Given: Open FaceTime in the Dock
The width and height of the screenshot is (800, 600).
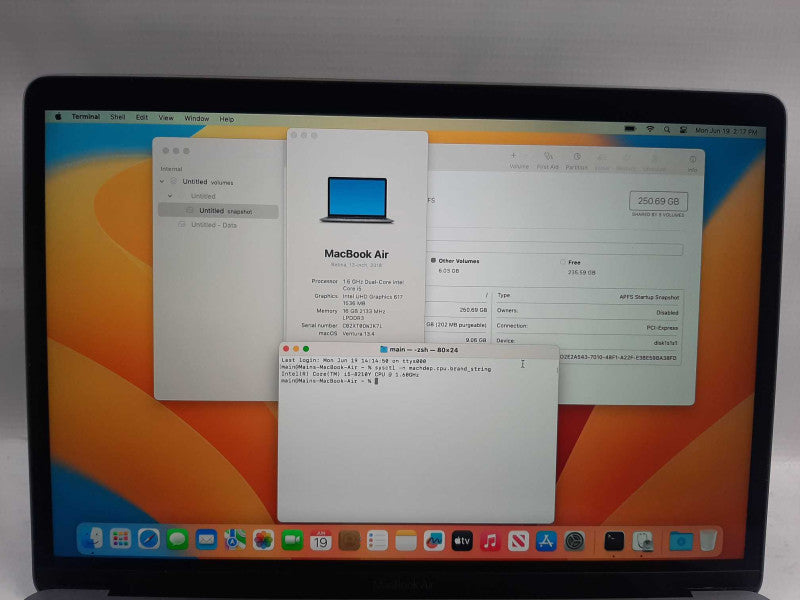Looking at the screenshot, I should click(292, 540).
